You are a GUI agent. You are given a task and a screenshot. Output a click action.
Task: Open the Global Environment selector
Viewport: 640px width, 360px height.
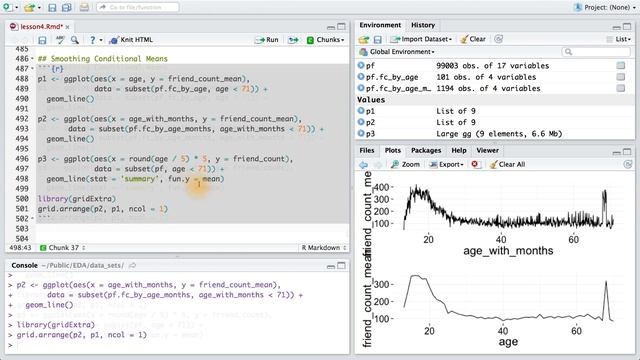[397, 52]
